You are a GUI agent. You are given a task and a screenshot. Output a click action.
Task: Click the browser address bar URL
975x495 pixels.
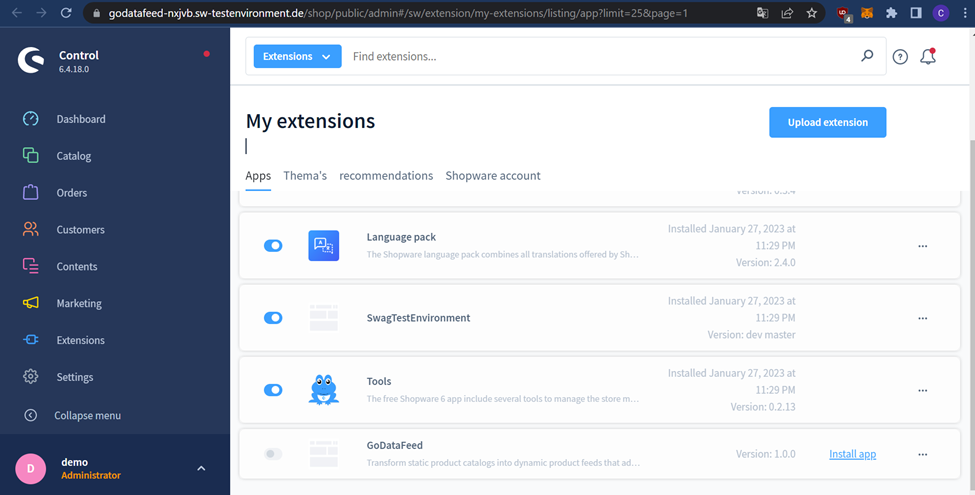click(398, 12)
